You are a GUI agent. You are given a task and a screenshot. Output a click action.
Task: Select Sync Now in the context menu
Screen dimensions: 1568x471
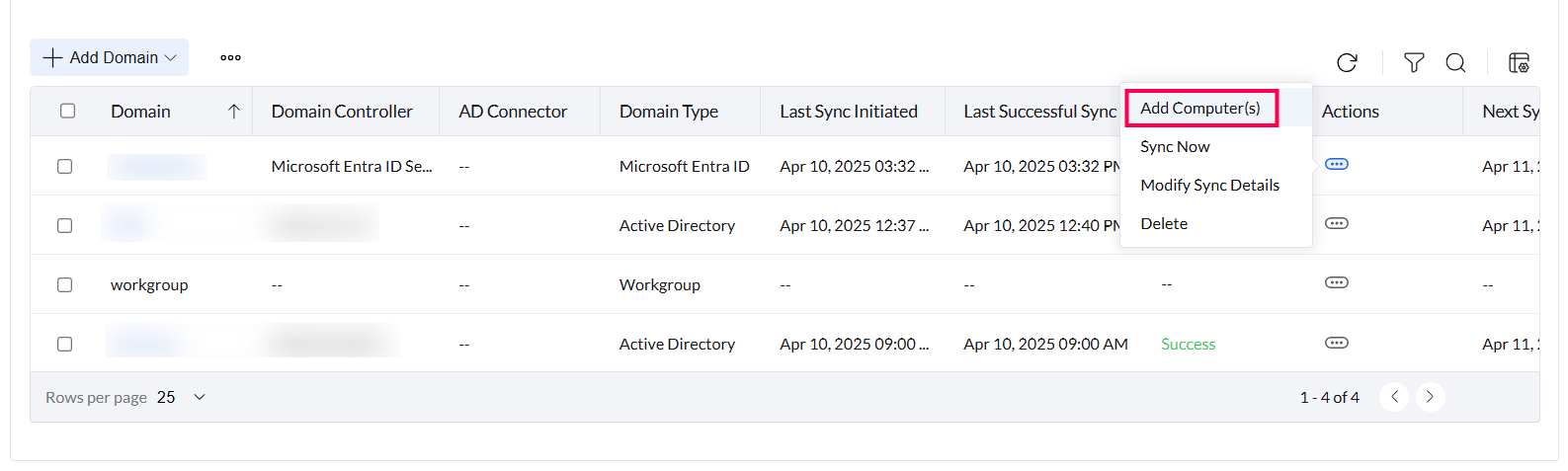coord(1175,146)
